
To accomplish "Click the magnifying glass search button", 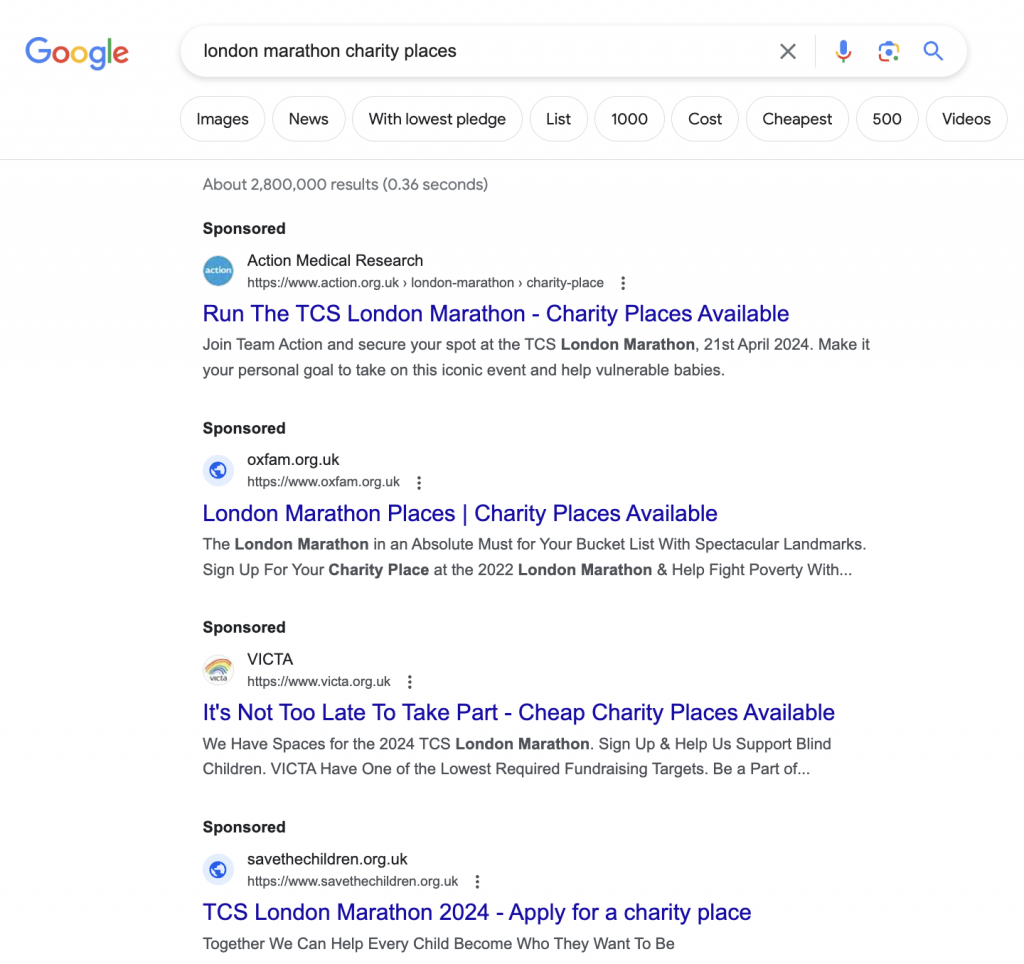I will click(x=933, y=51).
